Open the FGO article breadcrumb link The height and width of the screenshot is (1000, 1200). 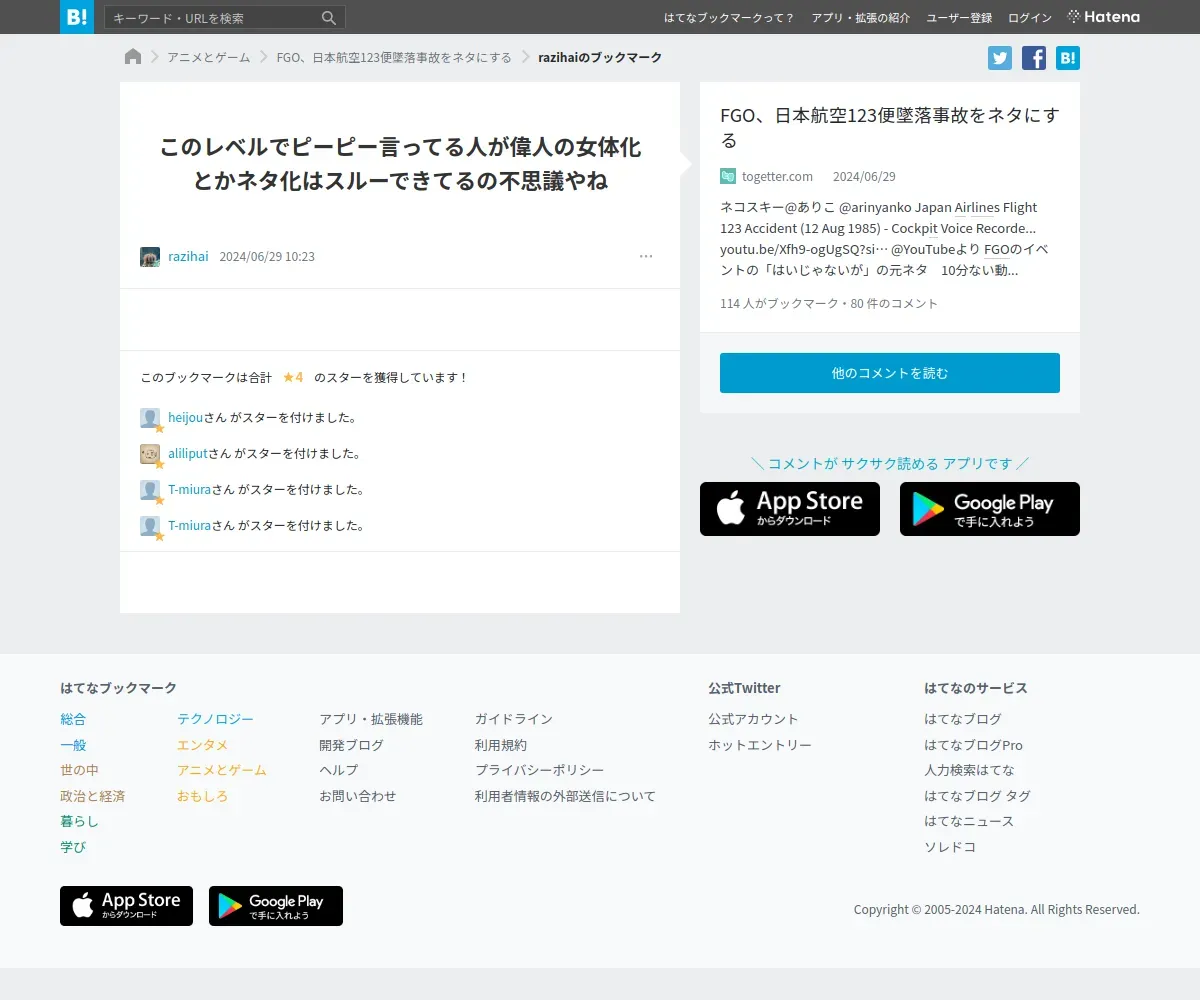click(394, 57)
